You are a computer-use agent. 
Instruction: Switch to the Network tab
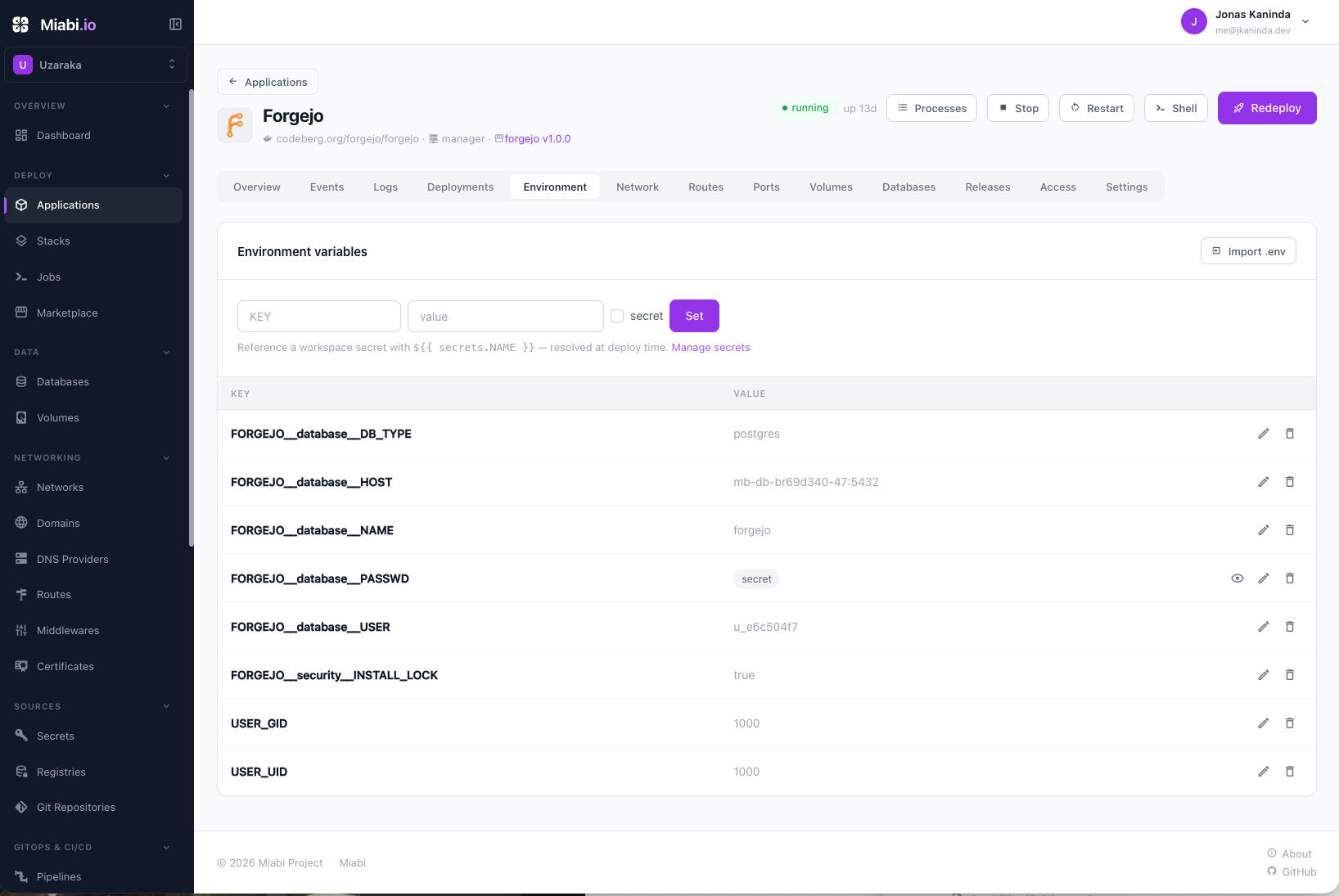(x=638, y=187)
